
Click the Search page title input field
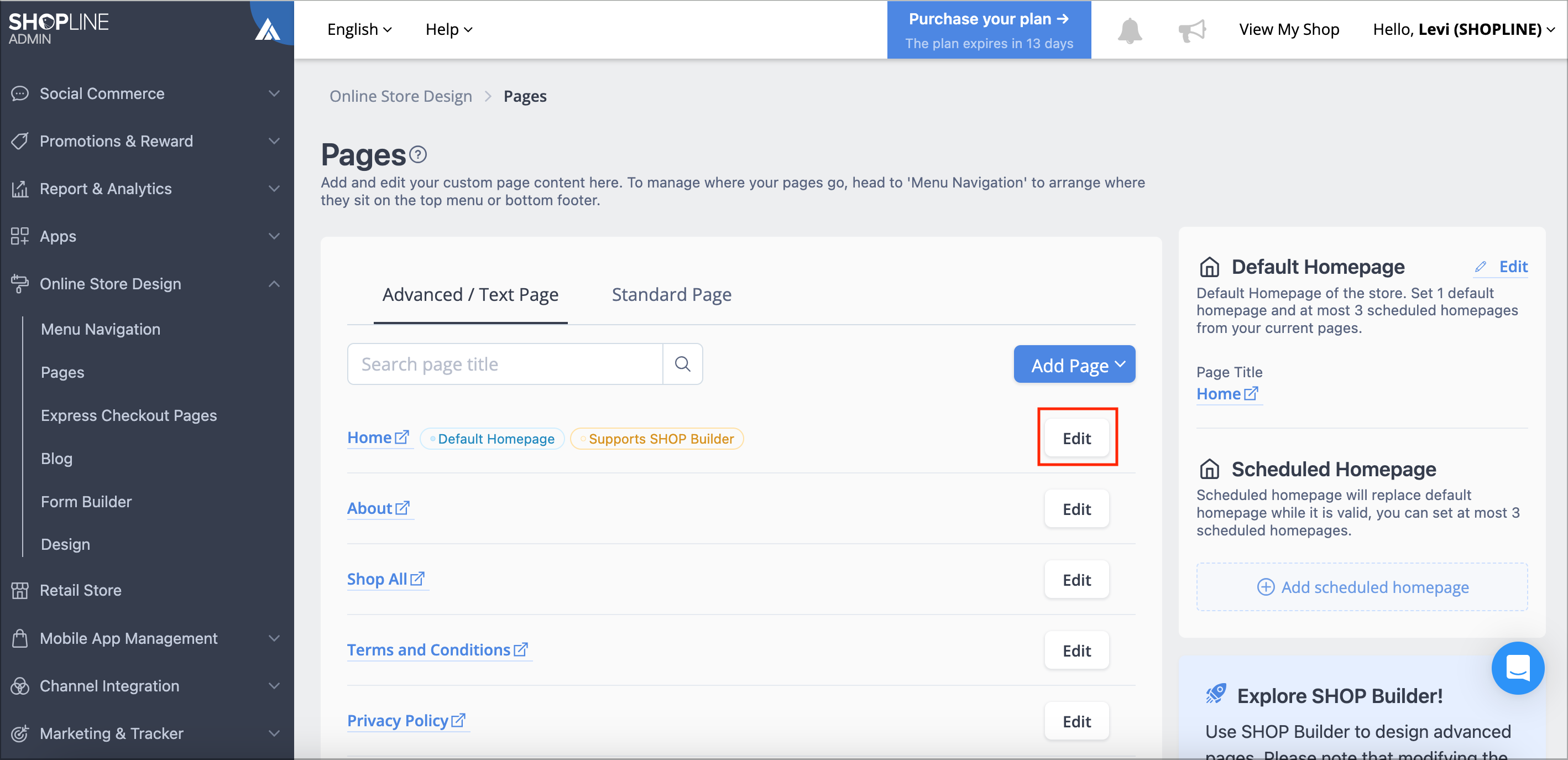[x=505, y=364]
